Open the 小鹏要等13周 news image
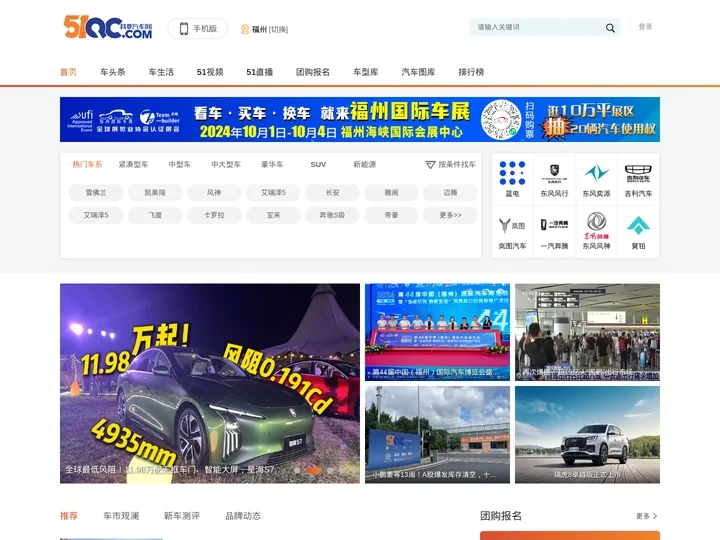The height and width of the screenshot is (540, 720). click(x=437, y=434)
